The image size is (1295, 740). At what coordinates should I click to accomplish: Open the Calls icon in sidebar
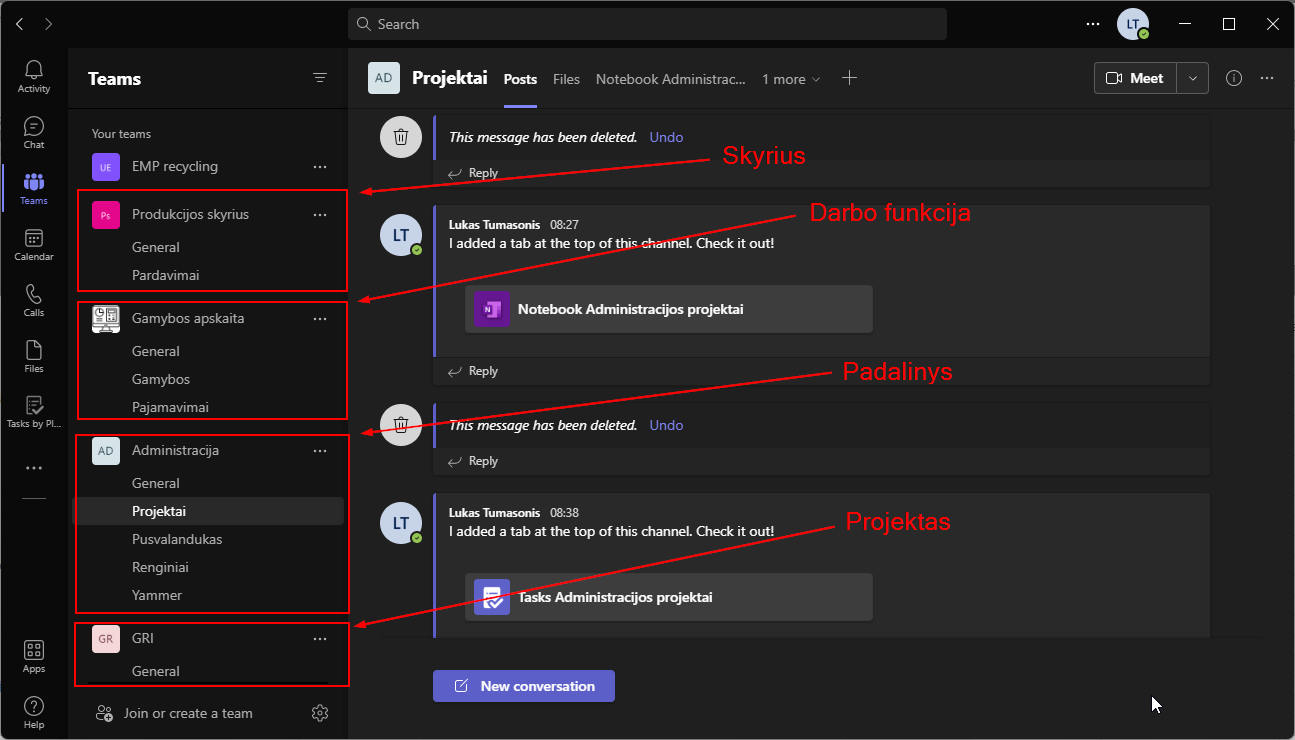coord(34,300)
